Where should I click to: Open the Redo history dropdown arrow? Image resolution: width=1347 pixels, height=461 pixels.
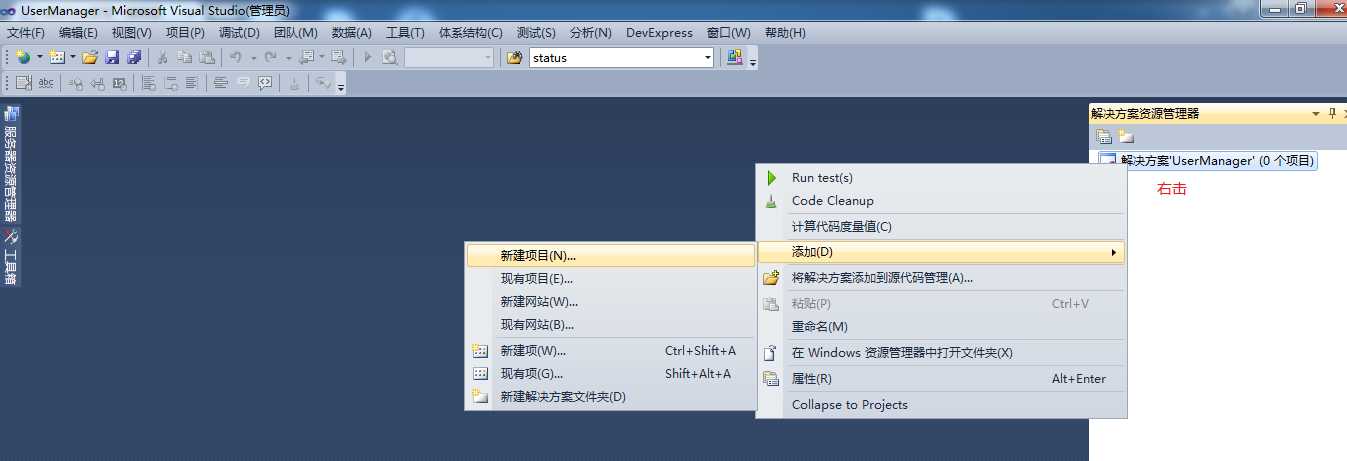pyautogui.click(x=288, y=58)
